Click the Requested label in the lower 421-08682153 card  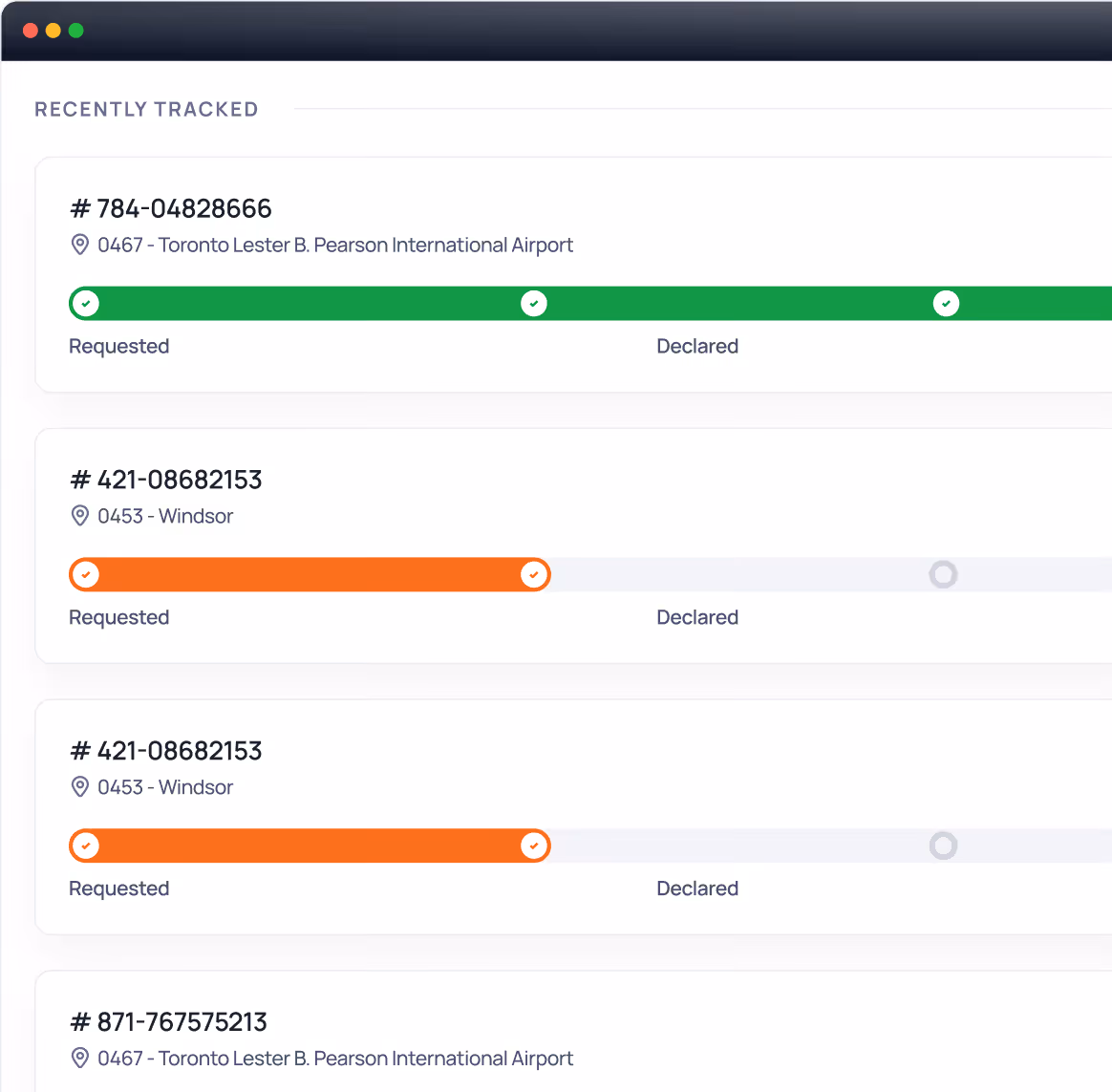coord(119,889)
